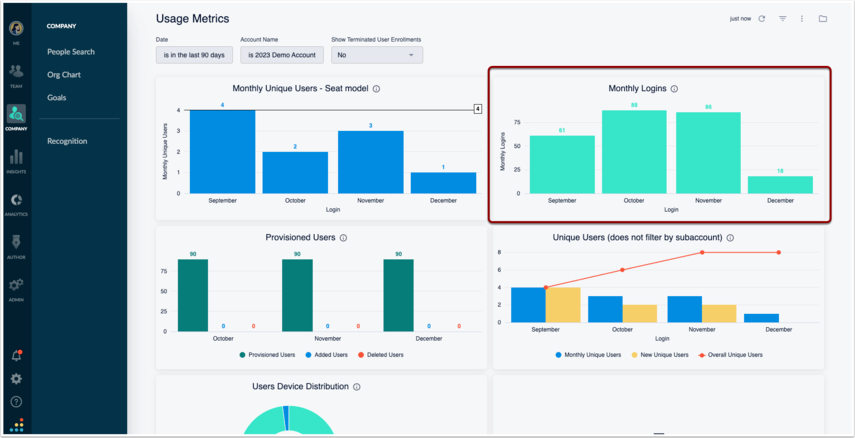Click reference line label 4 in seat chart

[x=478, y=110]
